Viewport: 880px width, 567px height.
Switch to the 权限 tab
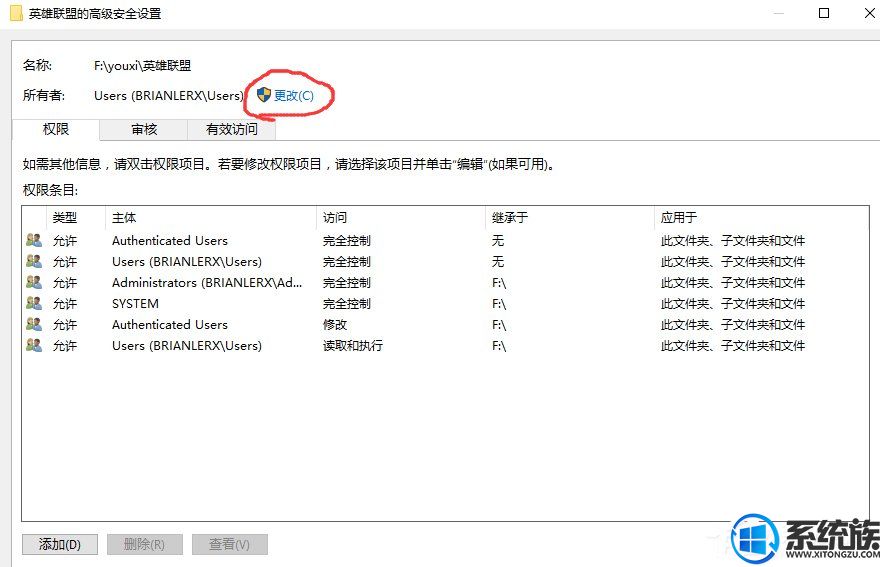pyautogui.click(x=56, y=130)
